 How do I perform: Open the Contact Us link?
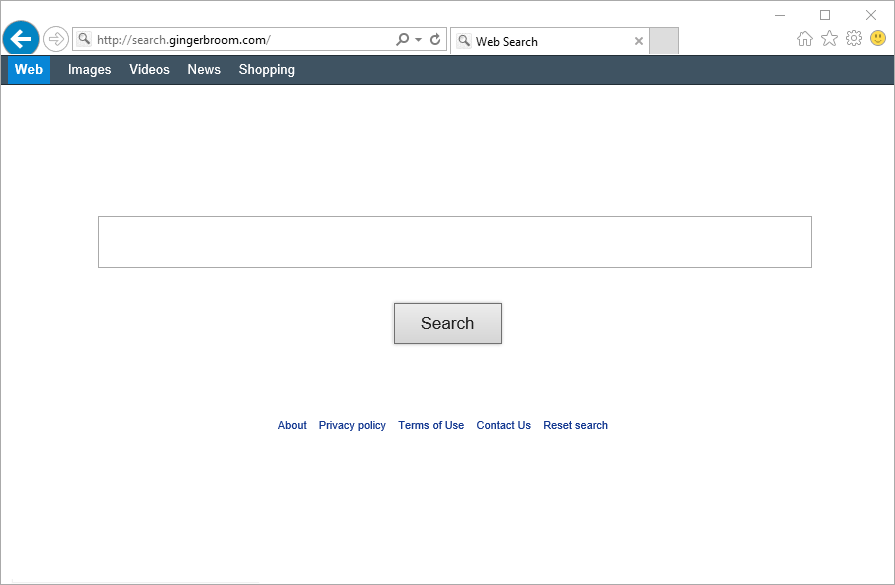click(503, 425)
